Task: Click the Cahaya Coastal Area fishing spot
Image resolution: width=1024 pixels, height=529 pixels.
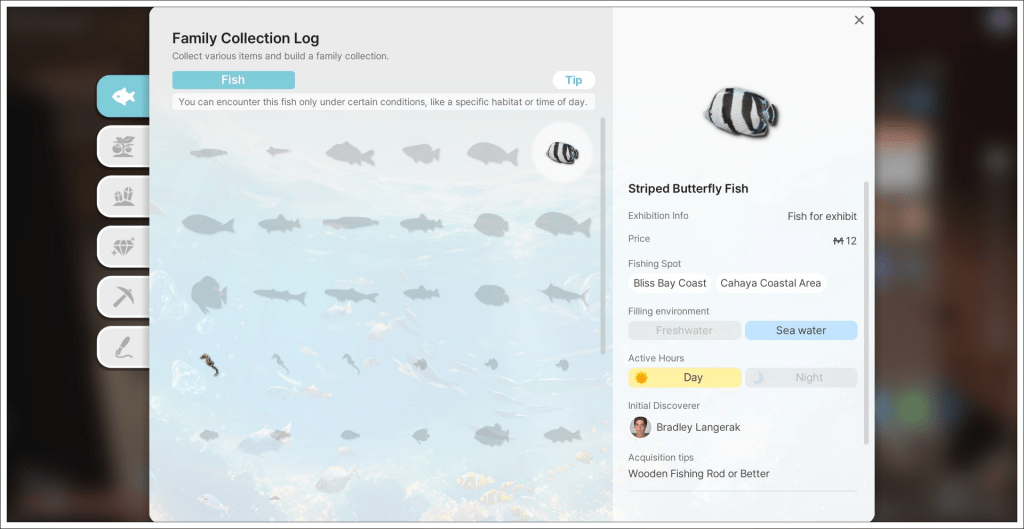Action: [x=770, y=284]
